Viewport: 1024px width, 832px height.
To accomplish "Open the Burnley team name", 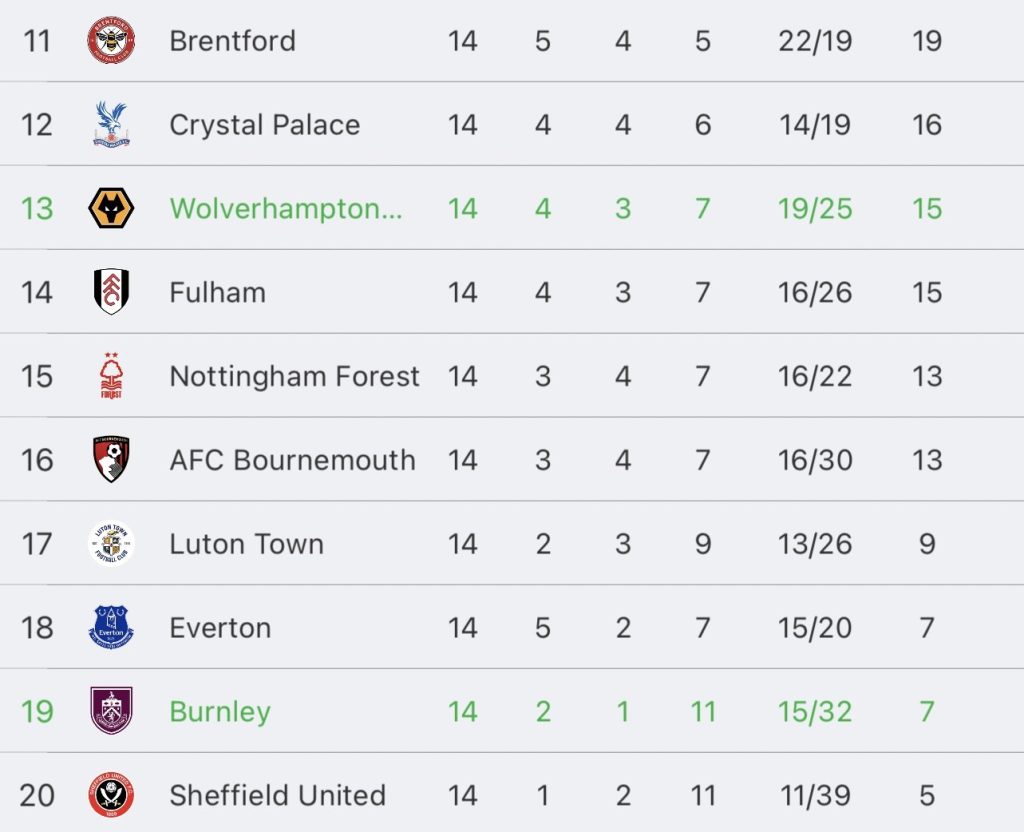I will click(220, 712).
